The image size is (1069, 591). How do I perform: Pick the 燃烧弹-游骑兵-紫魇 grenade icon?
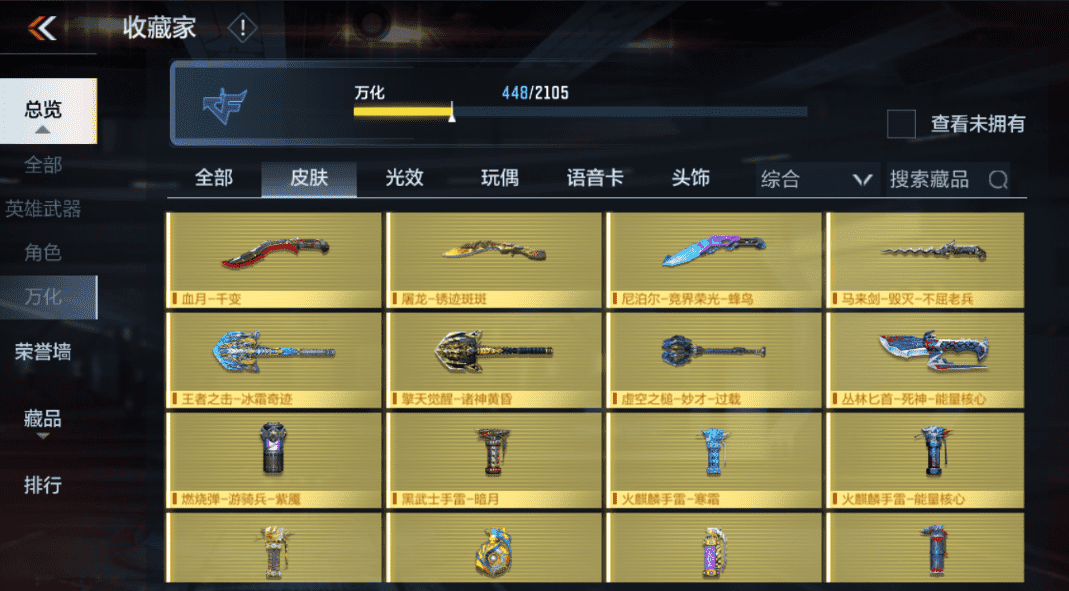pyautogui.click(x=273, y=448)
